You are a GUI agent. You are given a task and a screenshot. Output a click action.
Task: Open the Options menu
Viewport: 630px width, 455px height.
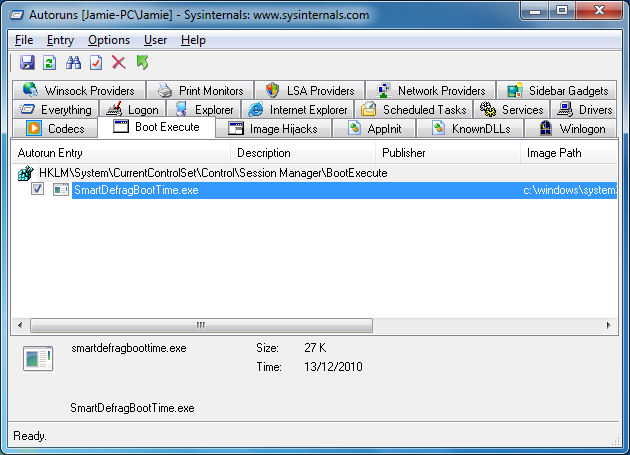tap(109, 40)
